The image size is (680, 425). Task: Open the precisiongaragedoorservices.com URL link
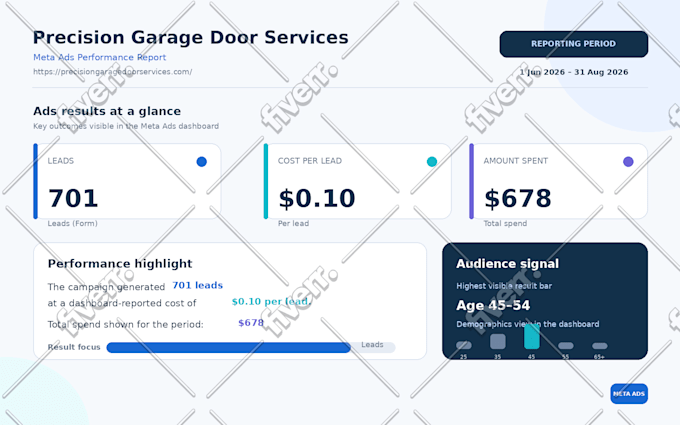[x=113, y=72]
